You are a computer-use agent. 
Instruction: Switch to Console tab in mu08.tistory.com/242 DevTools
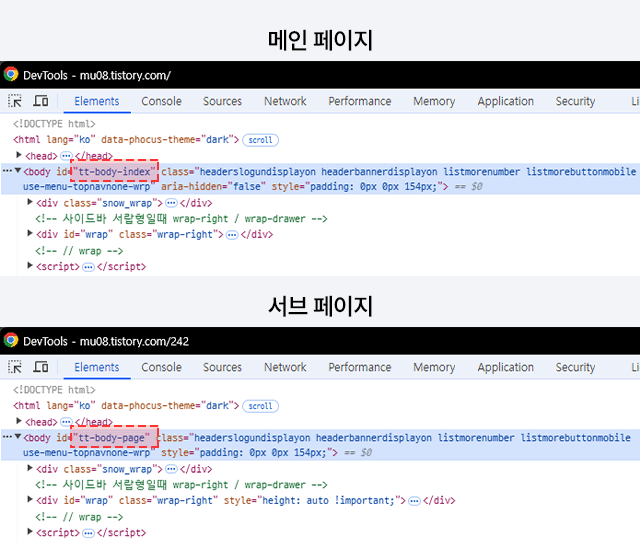coord(161,367)
